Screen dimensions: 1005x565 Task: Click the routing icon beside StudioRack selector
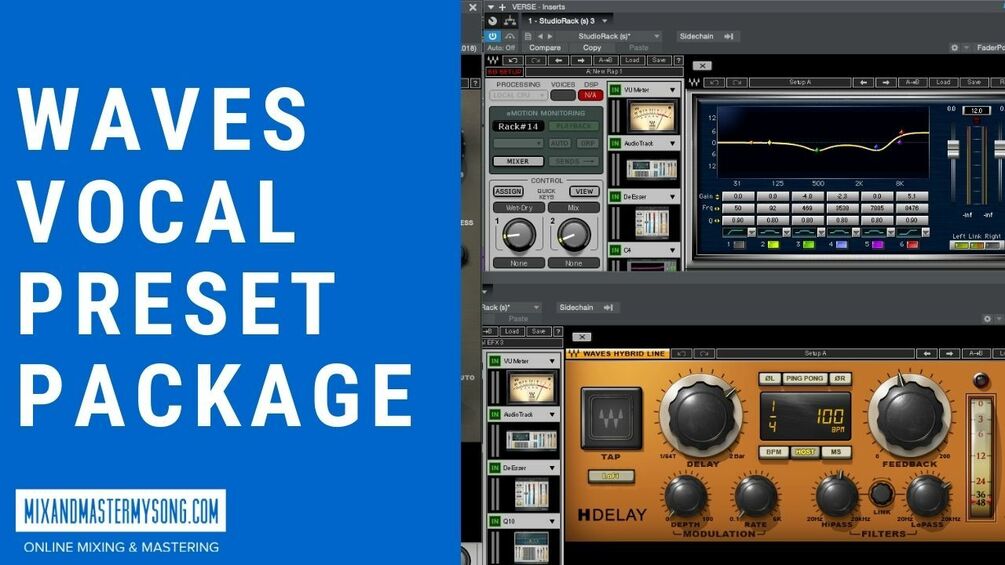click(x=510, y=21)
